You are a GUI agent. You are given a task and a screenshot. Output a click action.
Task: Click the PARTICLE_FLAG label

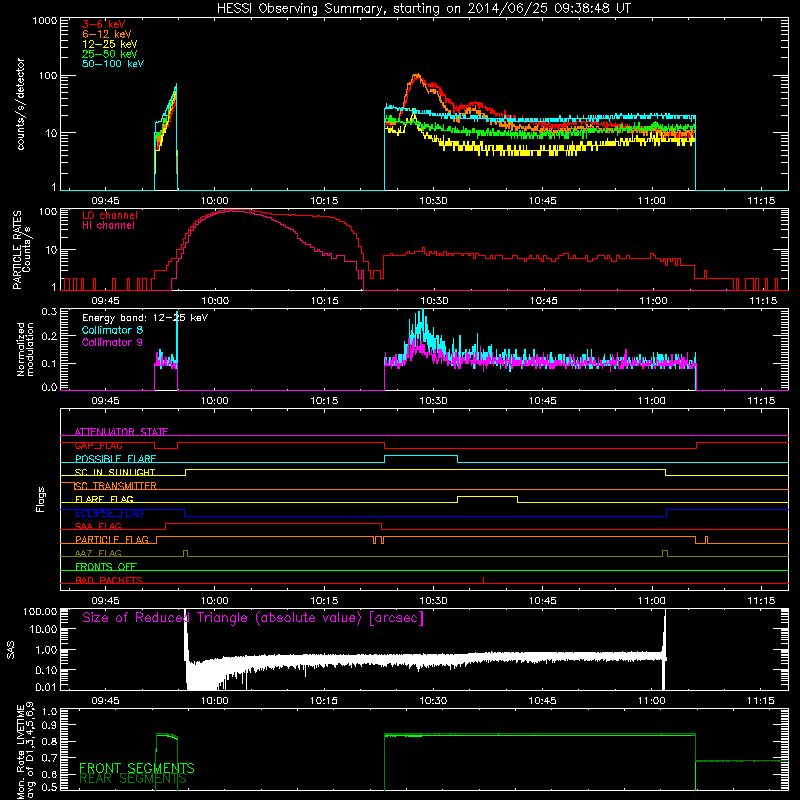(112, 540)
